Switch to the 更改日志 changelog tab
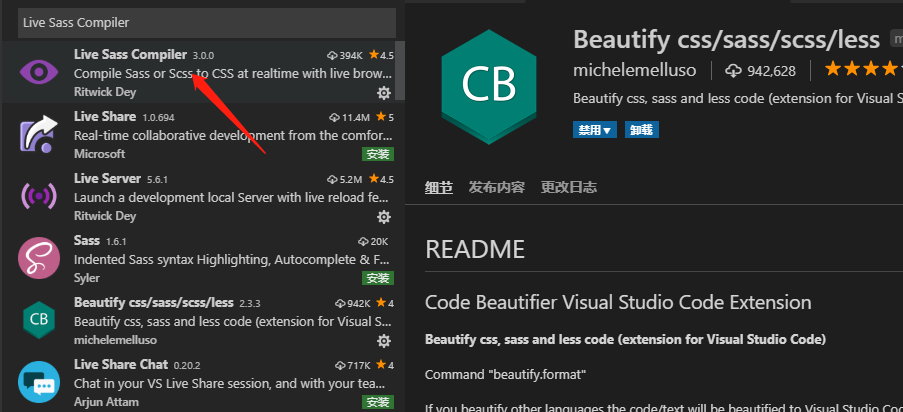 (569, 187)
